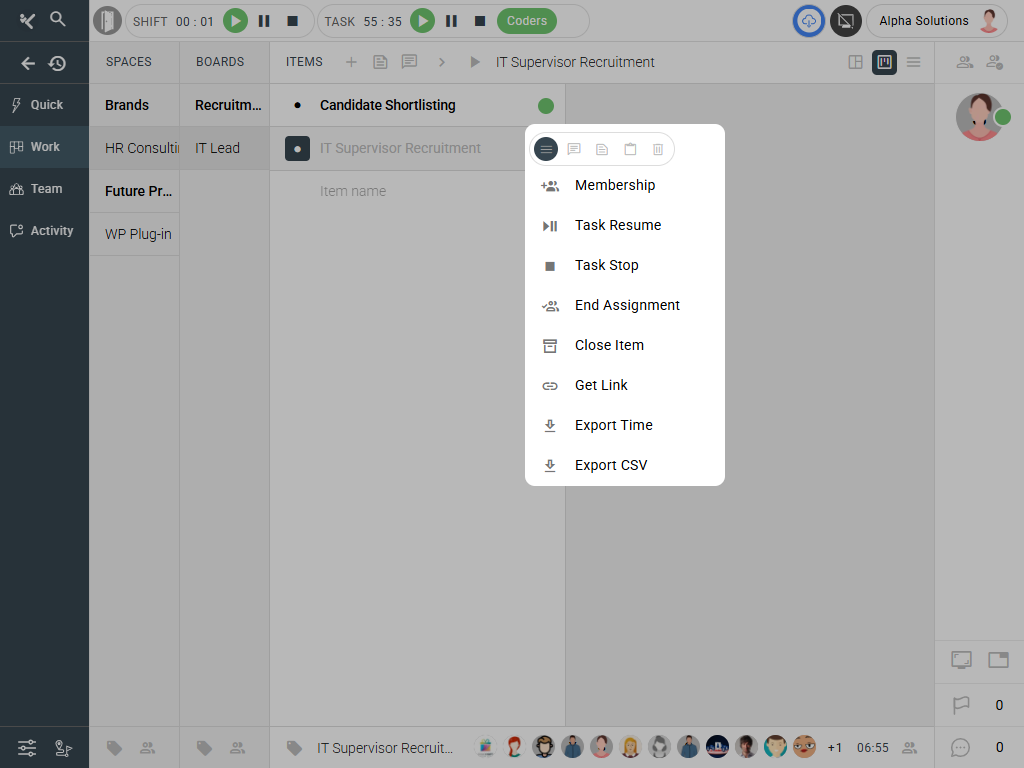Expand the breadcrumb chevron arrow

442,62
